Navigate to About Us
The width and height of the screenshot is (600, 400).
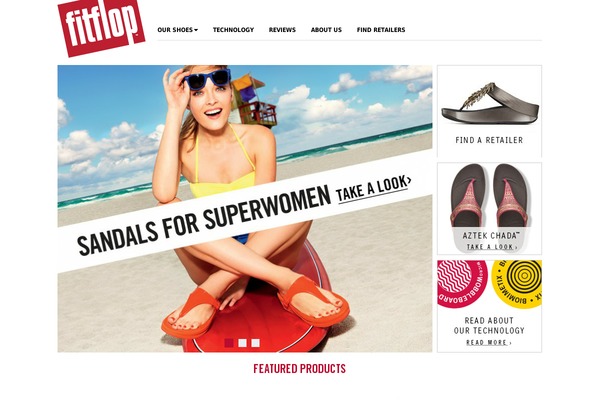[x=326, y=29]
